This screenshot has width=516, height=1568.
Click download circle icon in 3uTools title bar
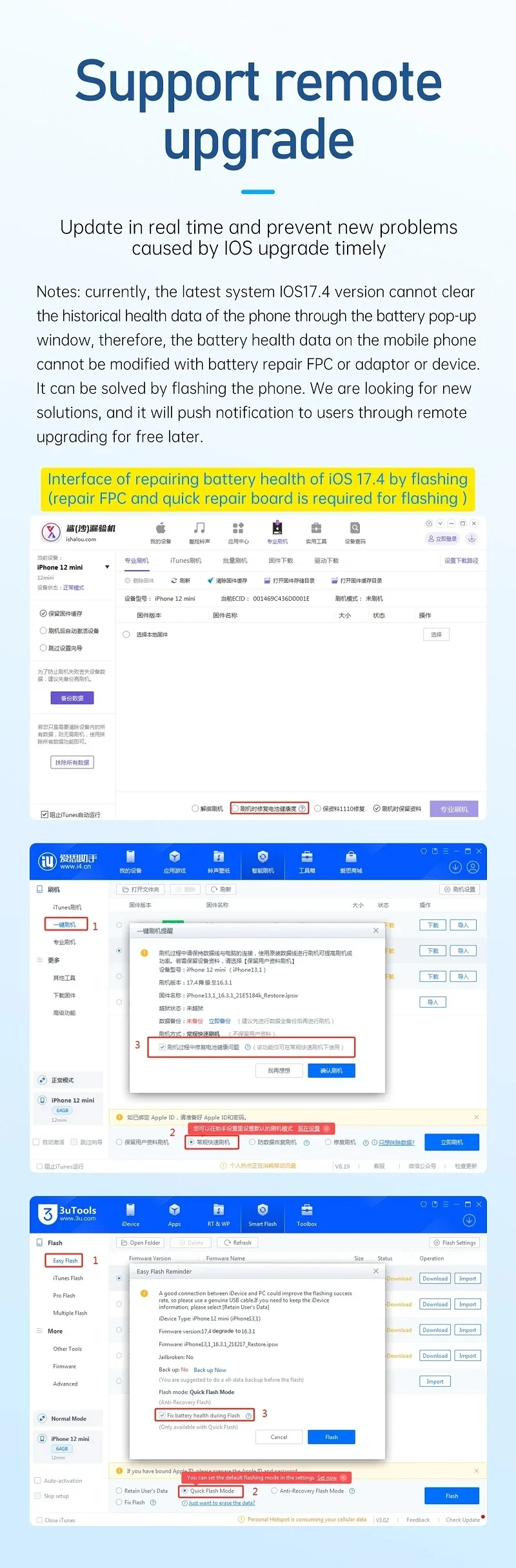point(469,1220)
